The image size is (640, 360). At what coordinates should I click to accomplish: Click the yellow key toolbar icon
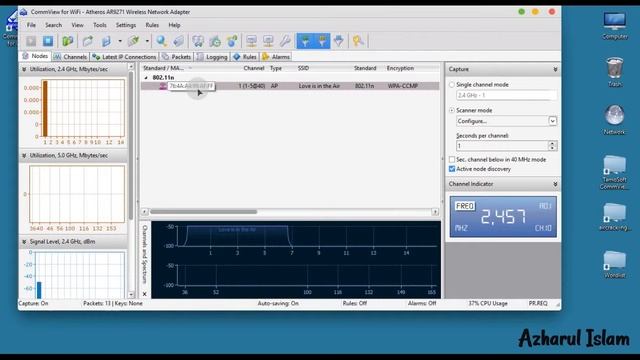(358, 41)
